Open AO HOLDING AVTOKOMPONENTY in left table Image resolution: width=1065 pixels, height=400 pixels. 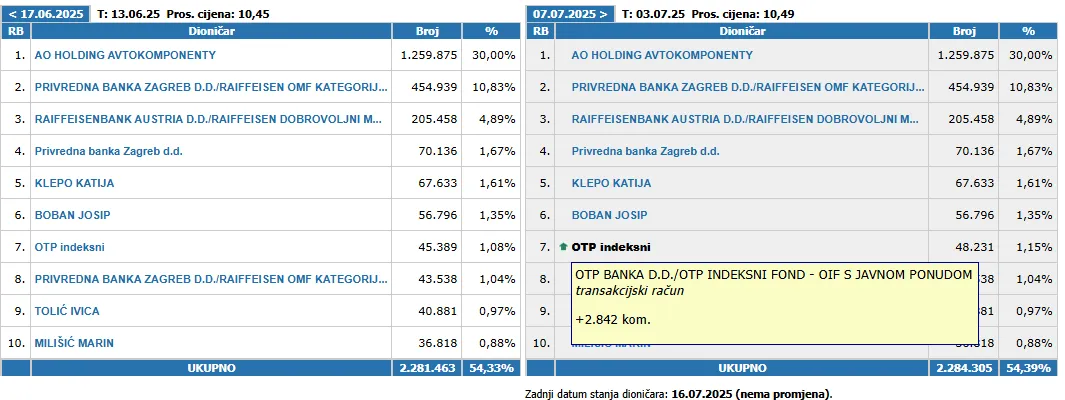click(x=125, y=55)
